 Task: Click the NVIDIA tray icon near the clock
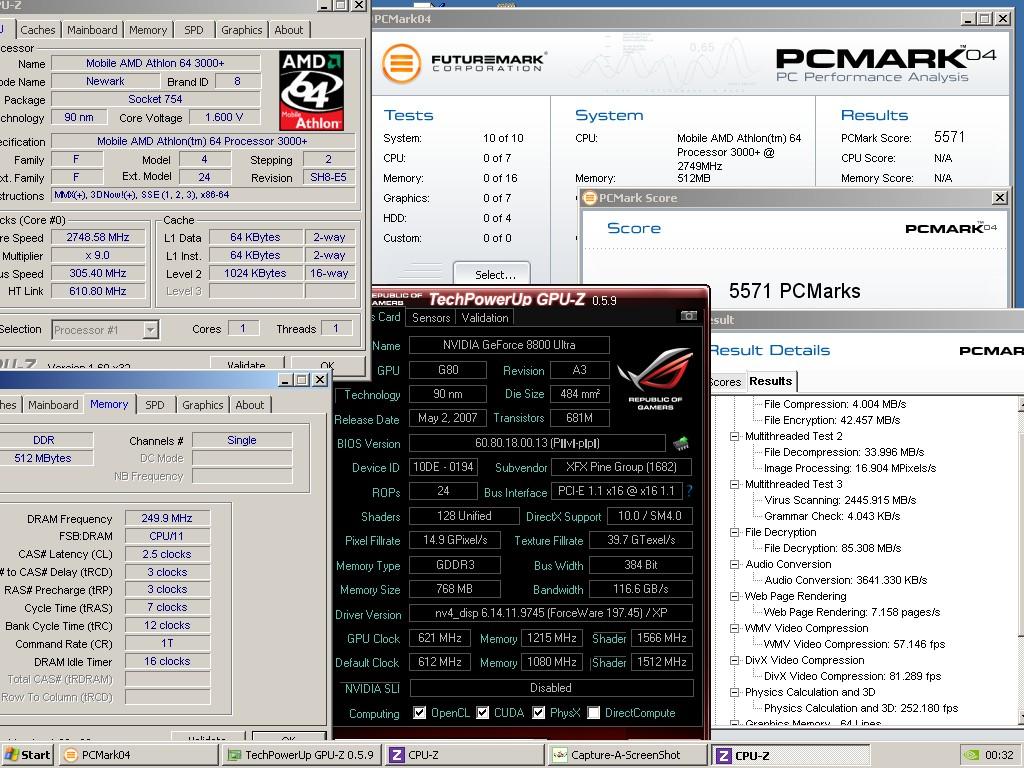pos(972,755)
